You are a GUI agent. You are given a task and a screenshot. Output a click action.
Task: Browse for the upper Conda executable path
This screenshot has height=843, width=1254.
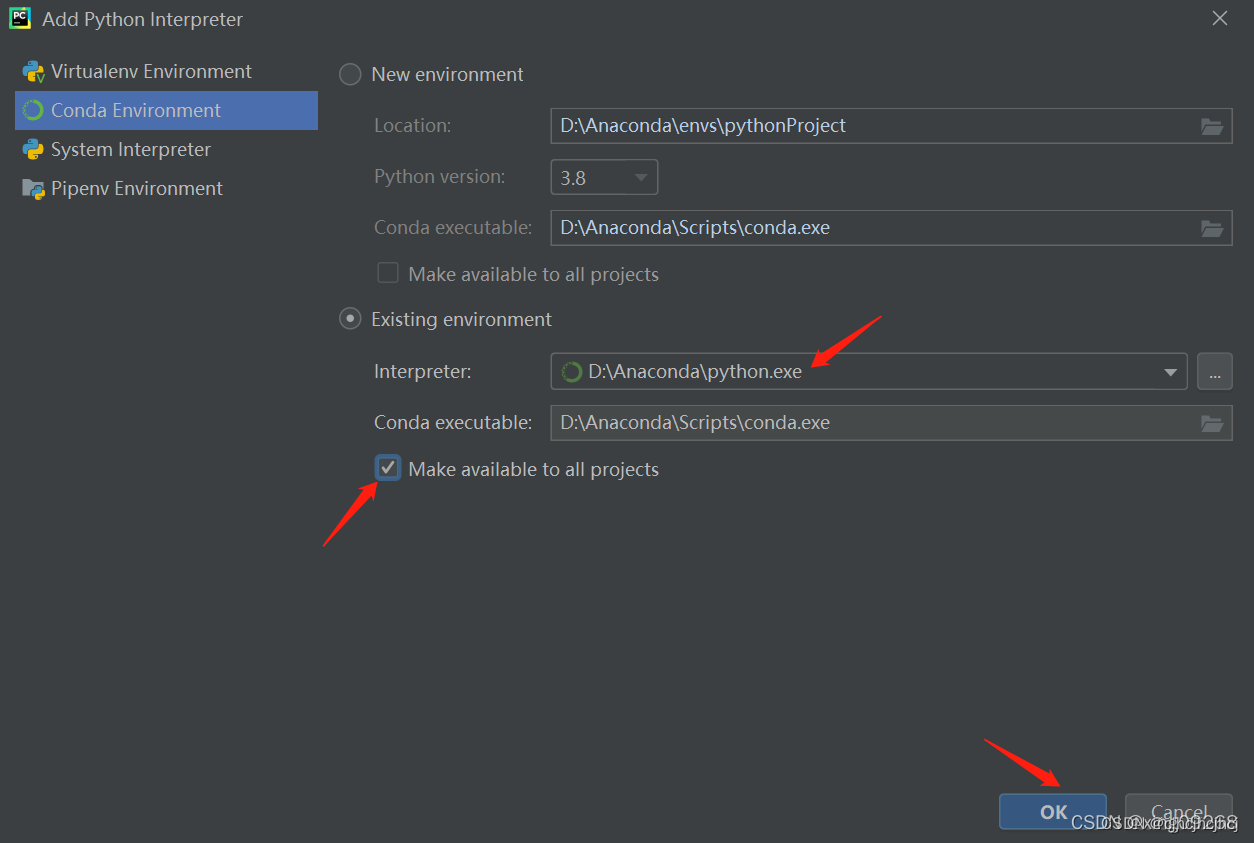tap(1212, 228)
